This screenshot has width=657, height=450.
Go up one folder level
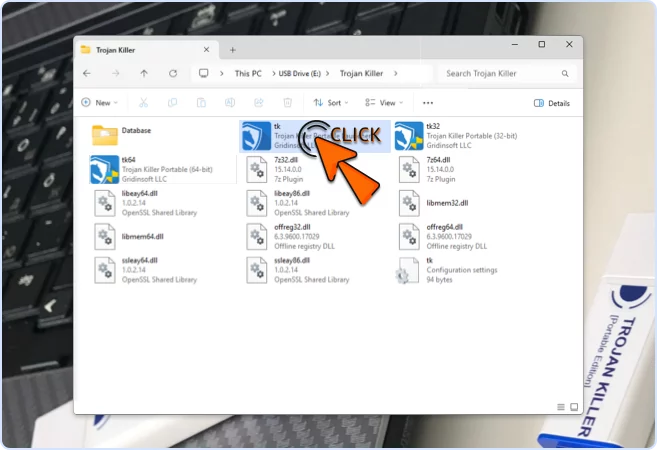(x=144, y=73)
